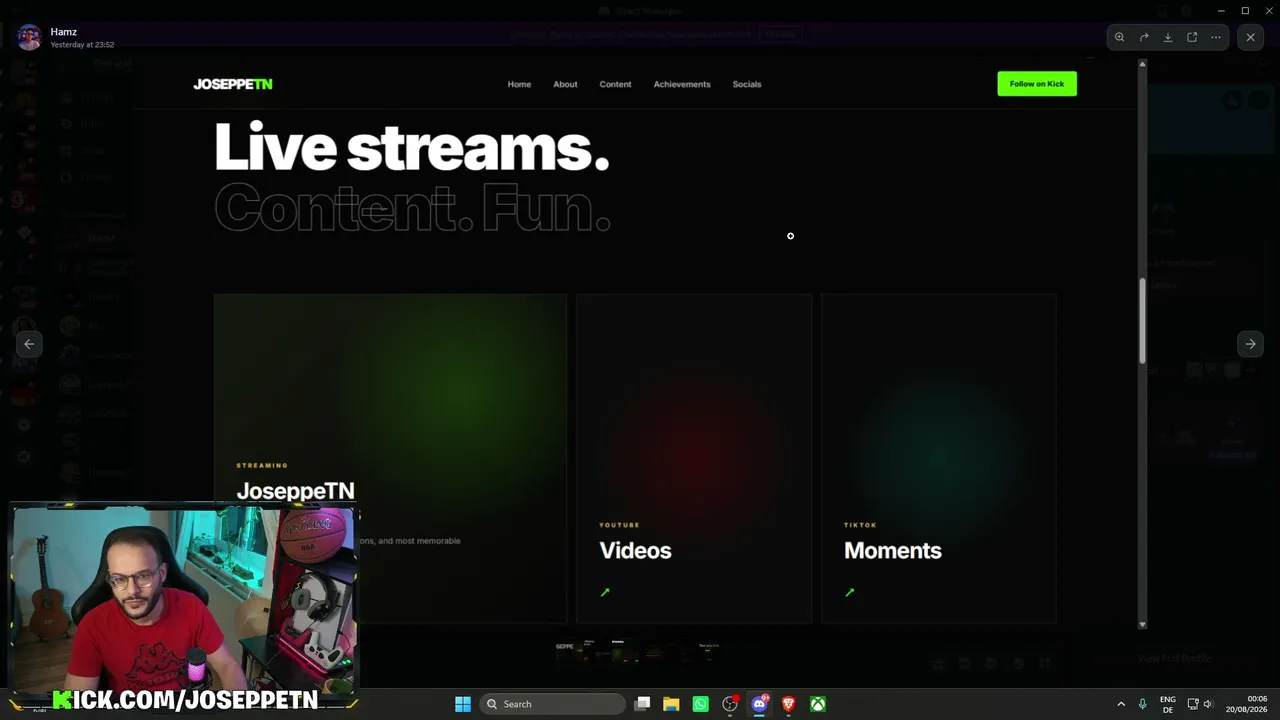Switch the ENG DE input language
The width and height of the screenshot is (1280, 720).
[1168, 704]
